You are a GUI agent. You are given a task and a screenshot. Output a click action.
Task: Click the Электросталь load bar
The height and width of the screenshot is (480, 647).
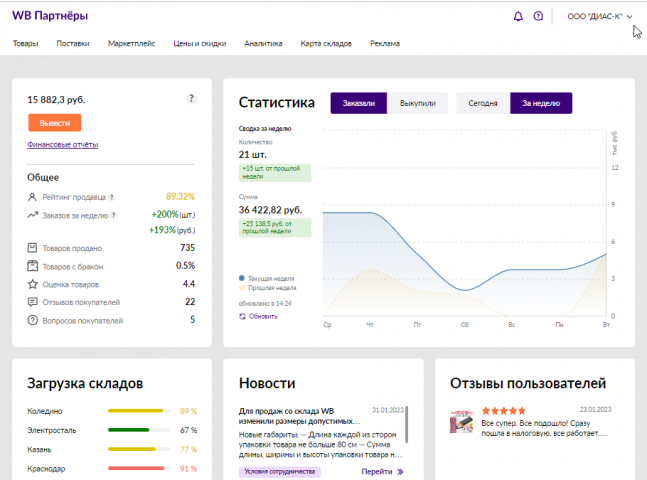[x=139, y=430]
